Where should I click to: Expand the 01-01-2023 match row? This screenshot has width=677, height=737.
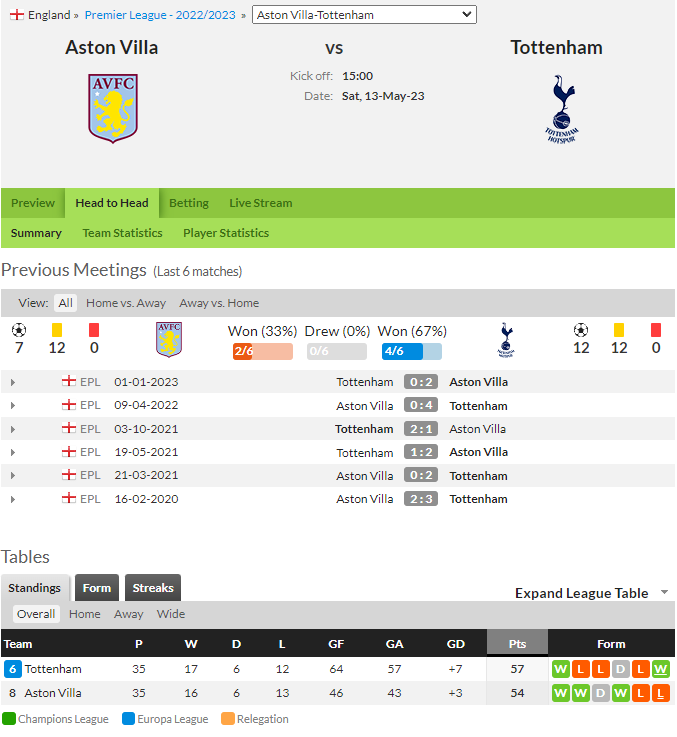point(13,383)
